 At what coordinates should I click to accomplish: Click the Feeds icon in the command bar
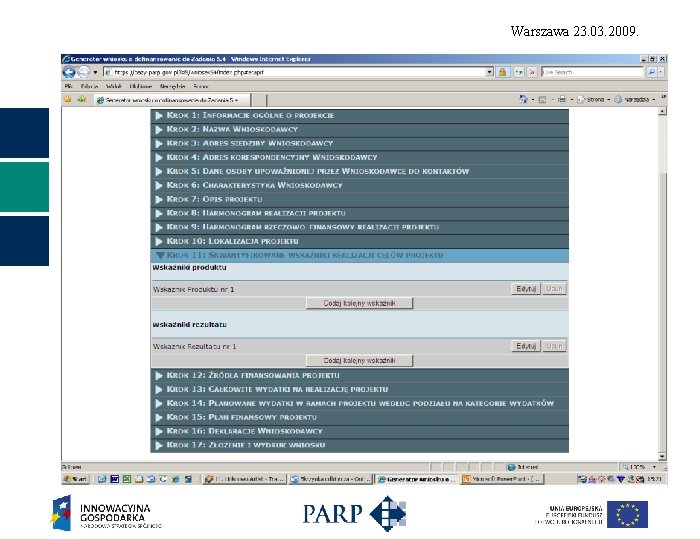click(x=542, y=100)
